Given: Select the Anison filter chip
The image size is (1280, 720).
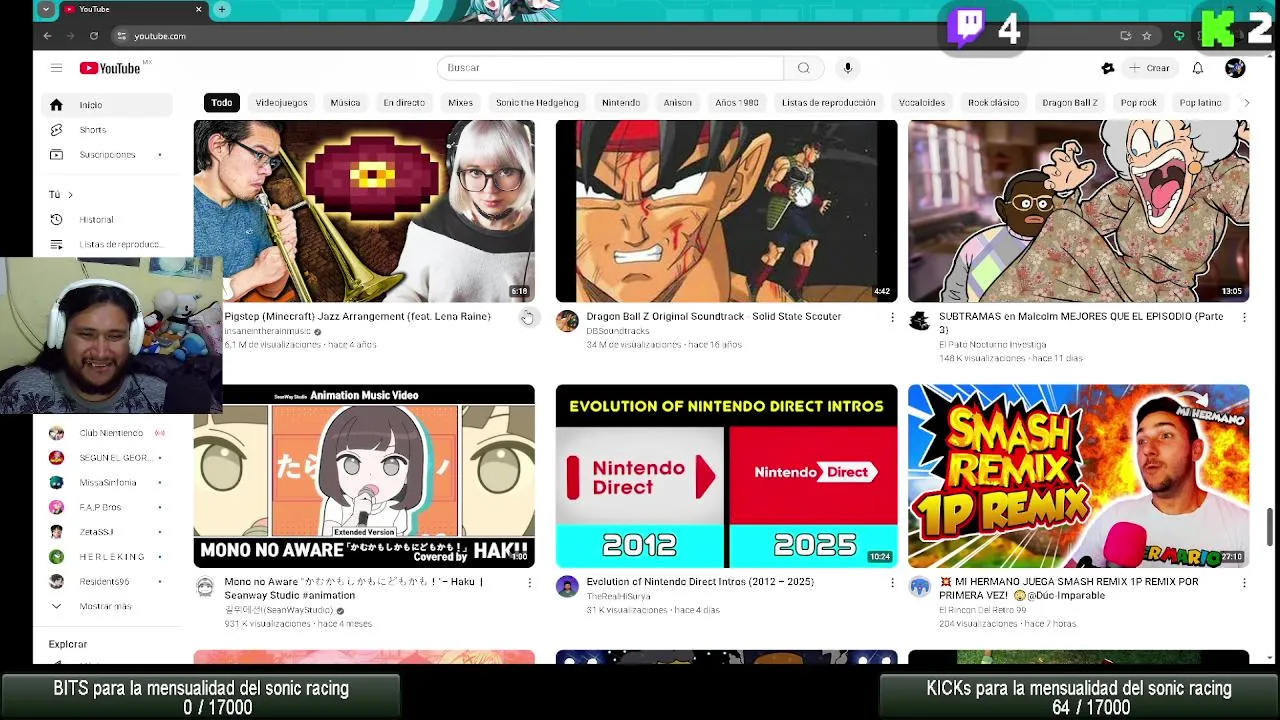Looking at the screenshot, I should point(677,102).
